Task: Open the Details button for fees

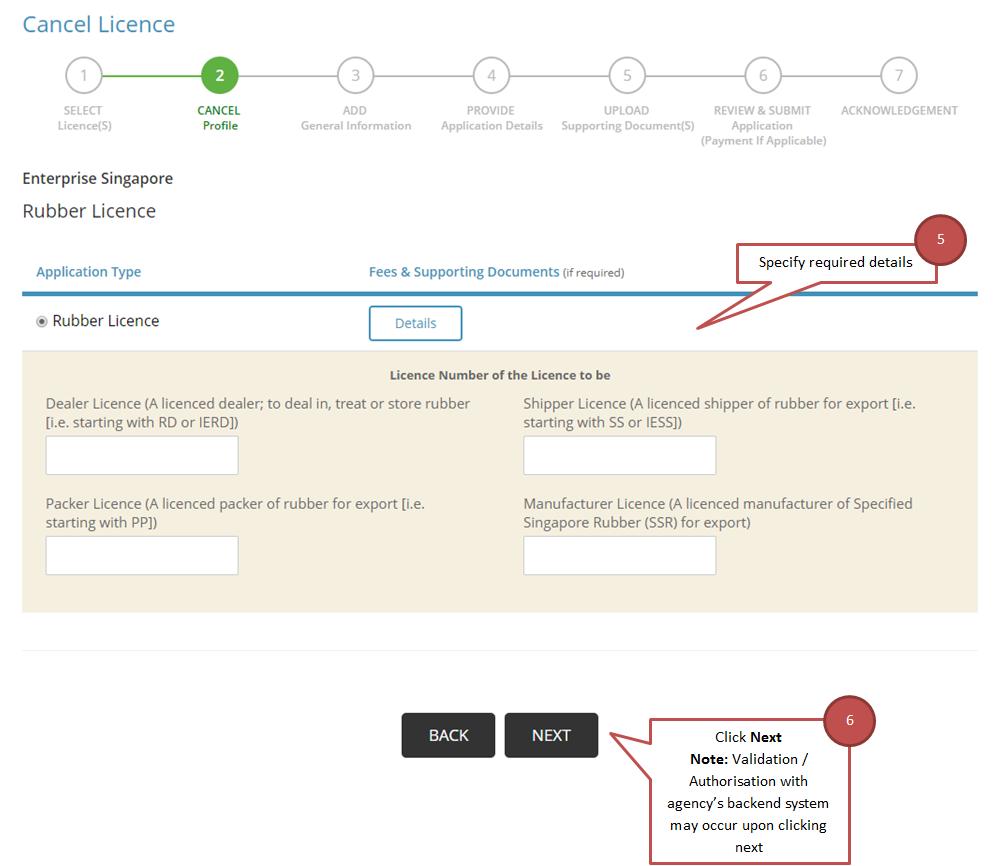Action: pyautogui.click(x=415, y=323)
